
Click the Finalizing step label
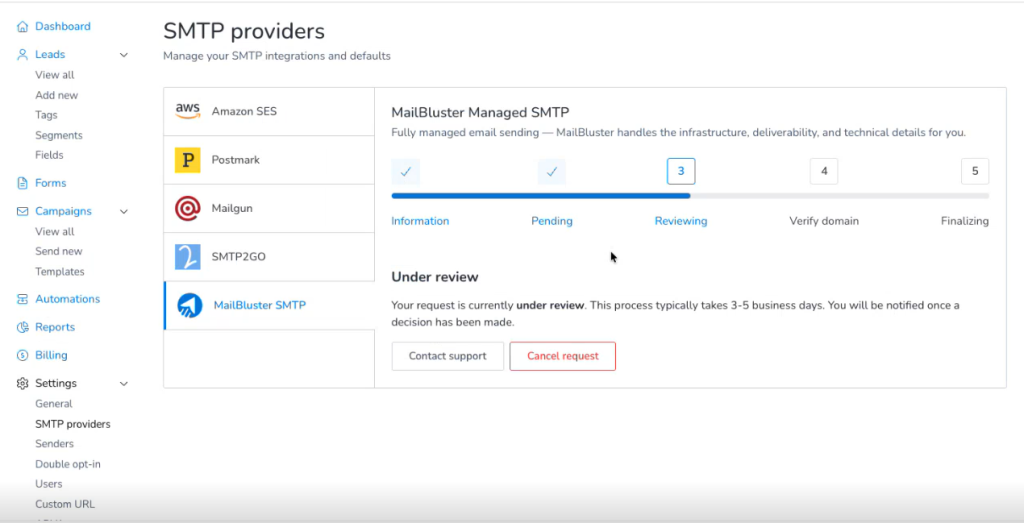[965, 221]
